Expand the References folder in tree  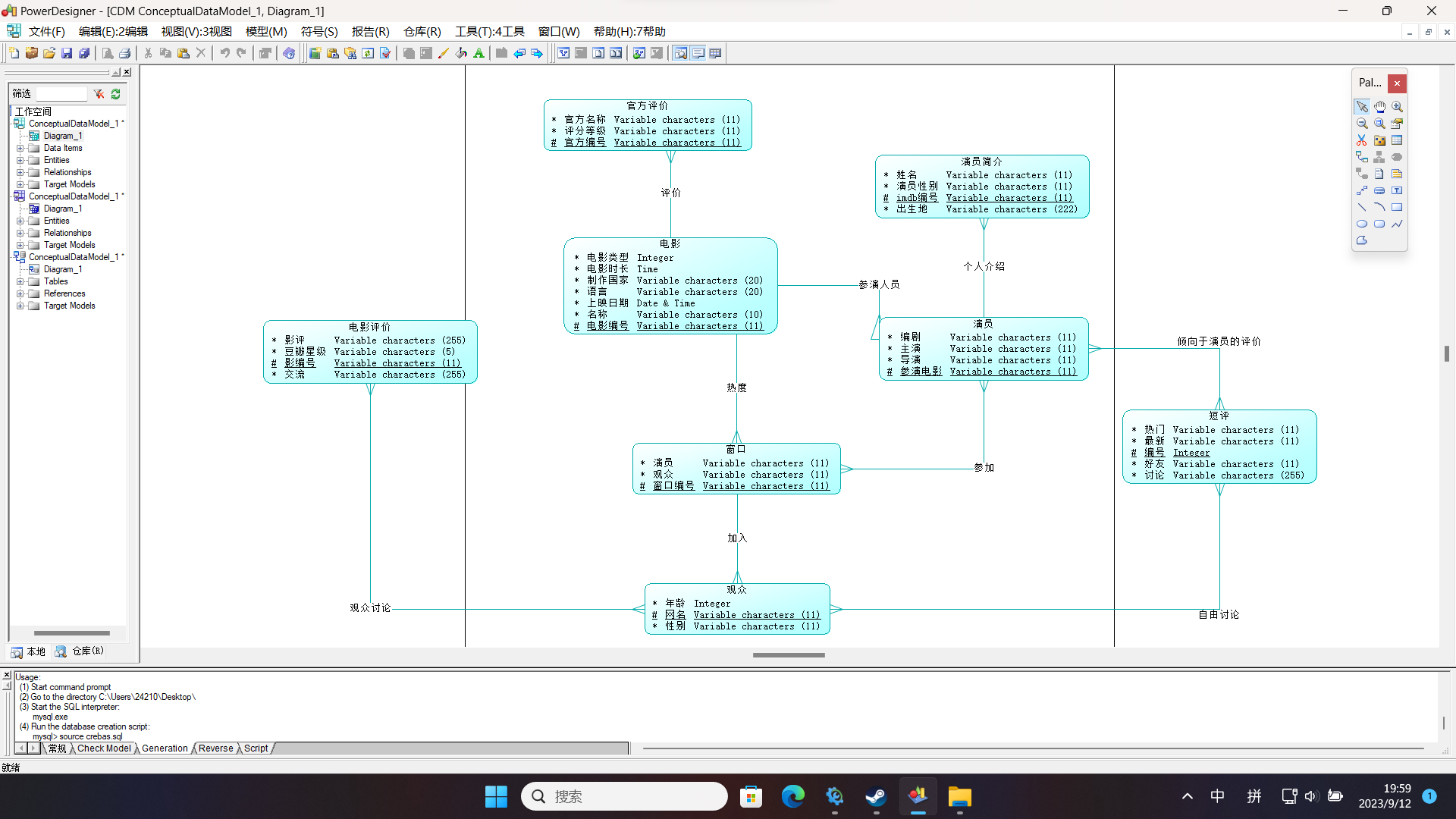click(x=20, y=293)
